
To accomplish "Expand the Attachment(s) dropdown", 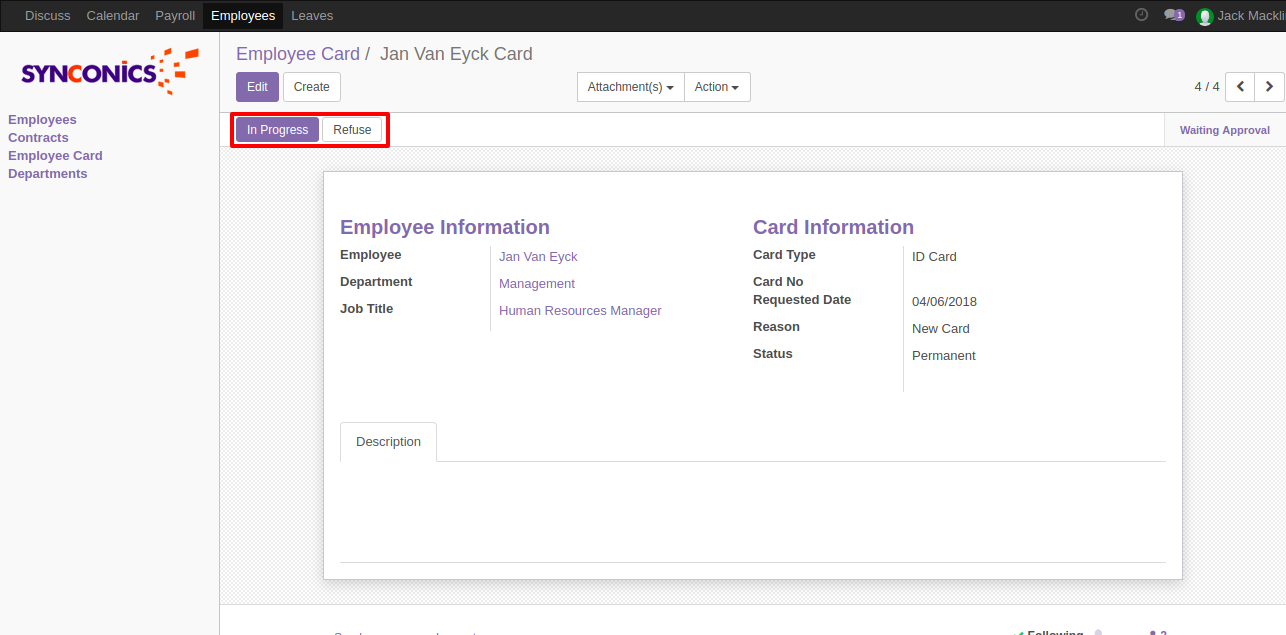I will tap(630, 87).
